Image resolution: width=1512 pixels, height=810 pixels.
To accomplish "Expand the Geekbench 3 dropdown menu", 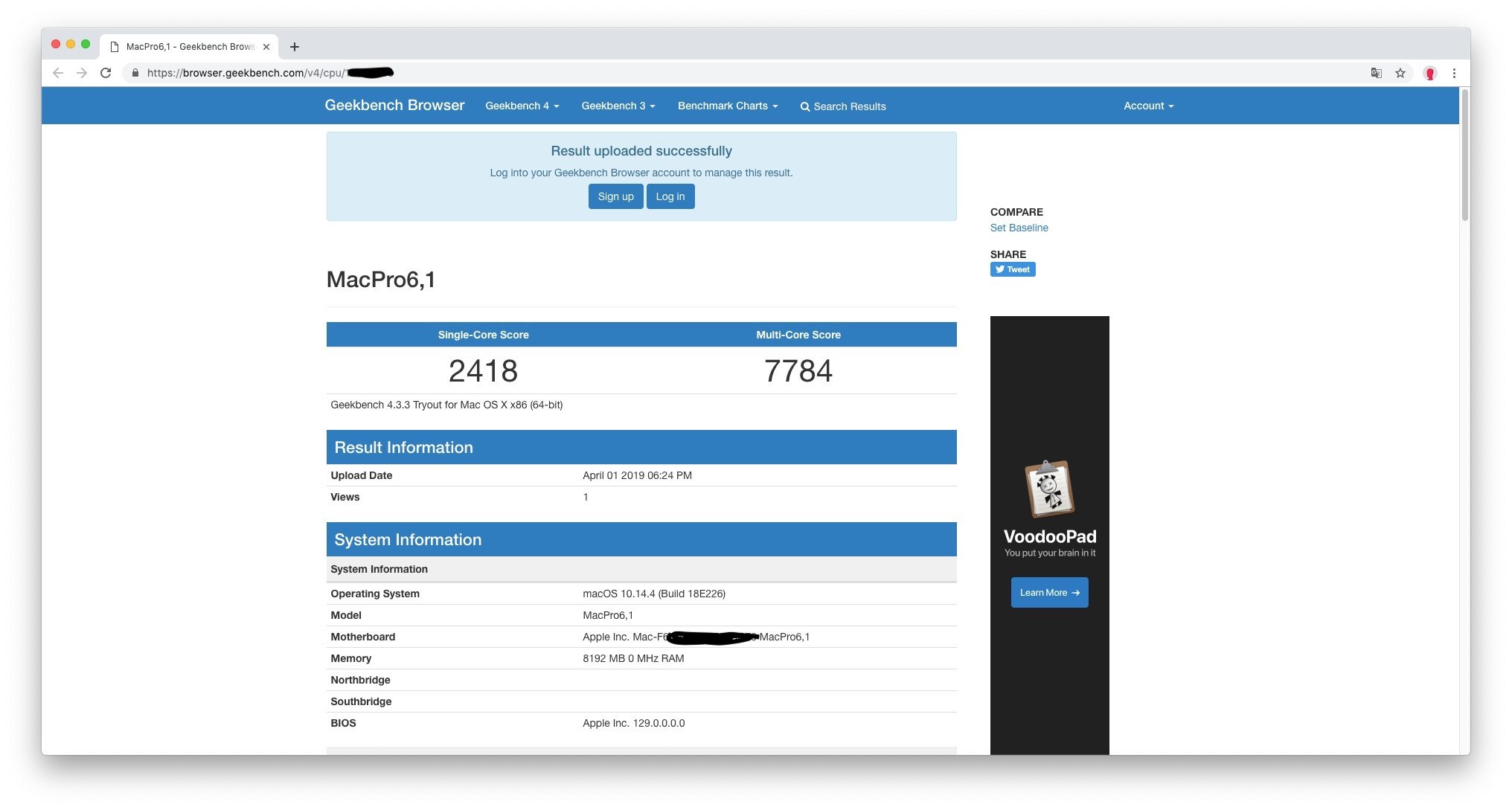I will click(618, 106).
